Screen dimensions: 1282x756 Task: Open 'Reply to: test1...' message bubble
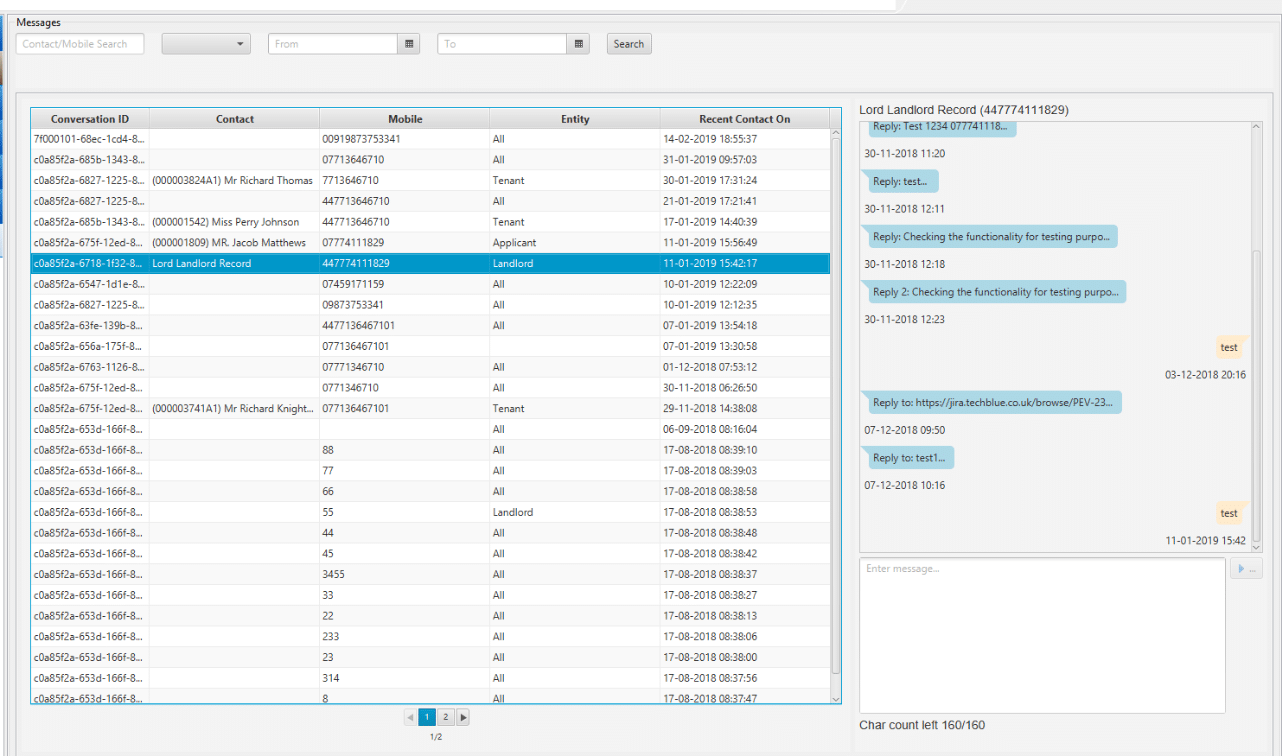pyautogui.click(x=909, y=458)
